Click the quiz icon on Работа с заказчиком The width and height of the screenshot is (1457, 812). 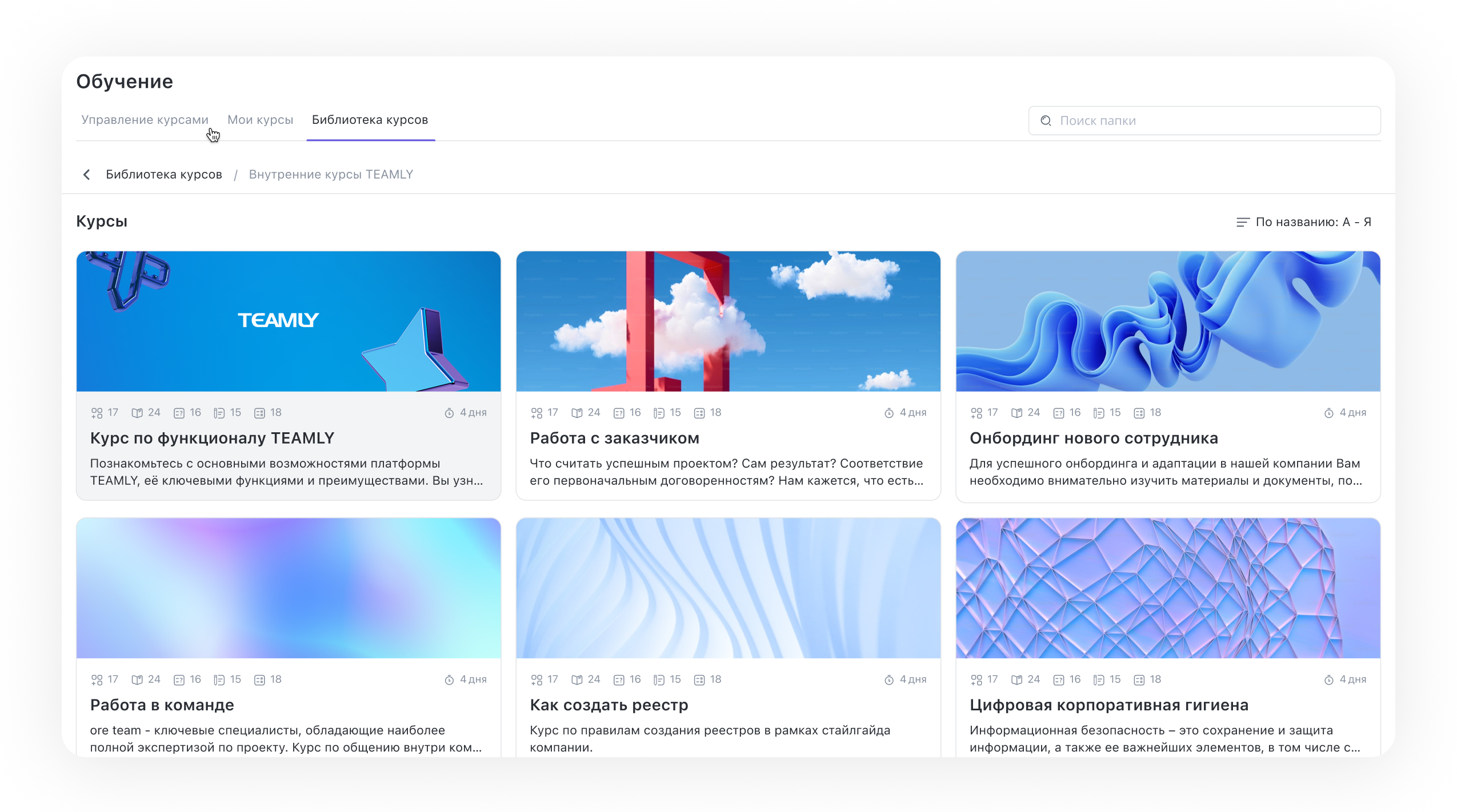tap(619, 413)
